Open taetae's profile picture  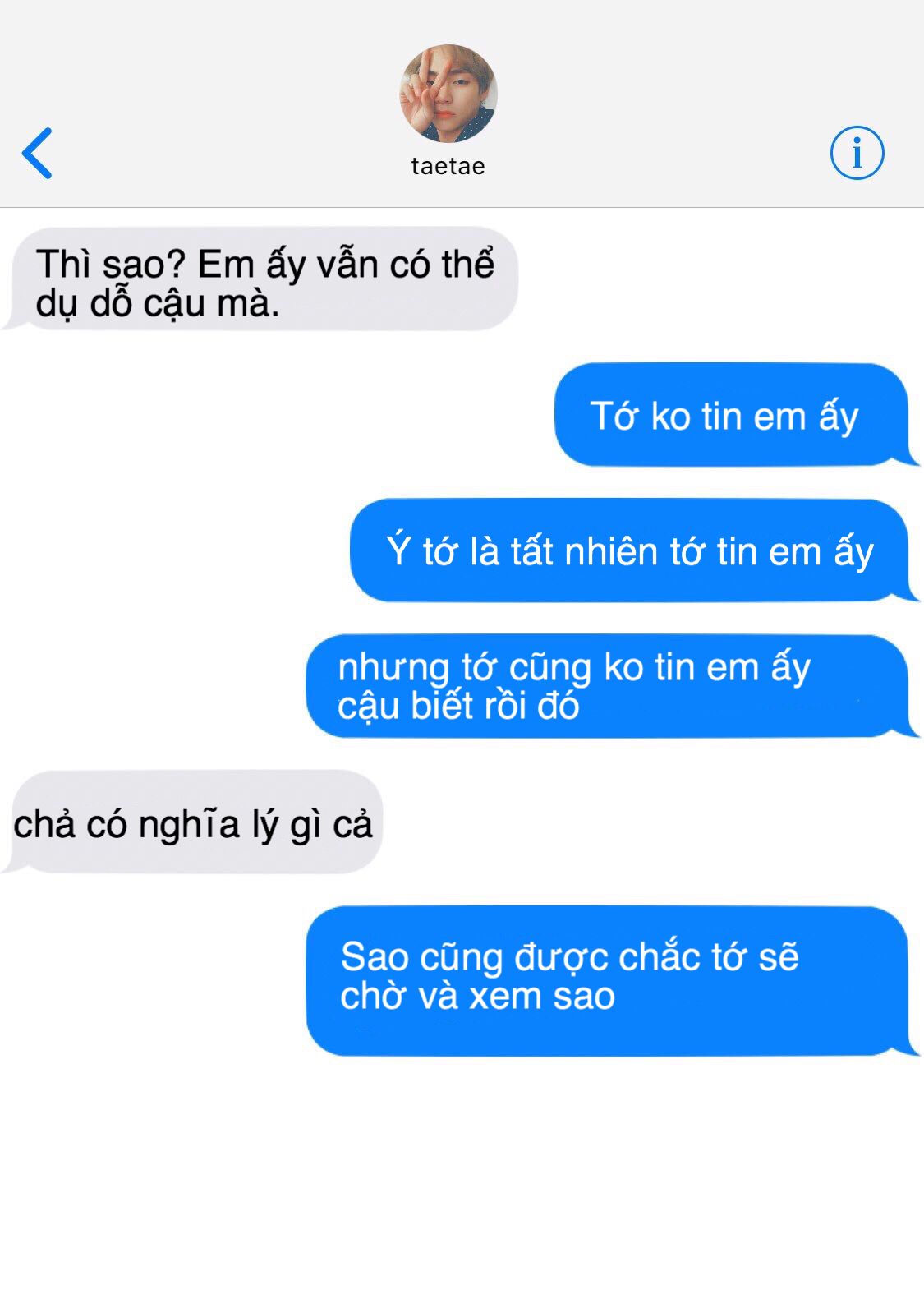click(448, 94)
